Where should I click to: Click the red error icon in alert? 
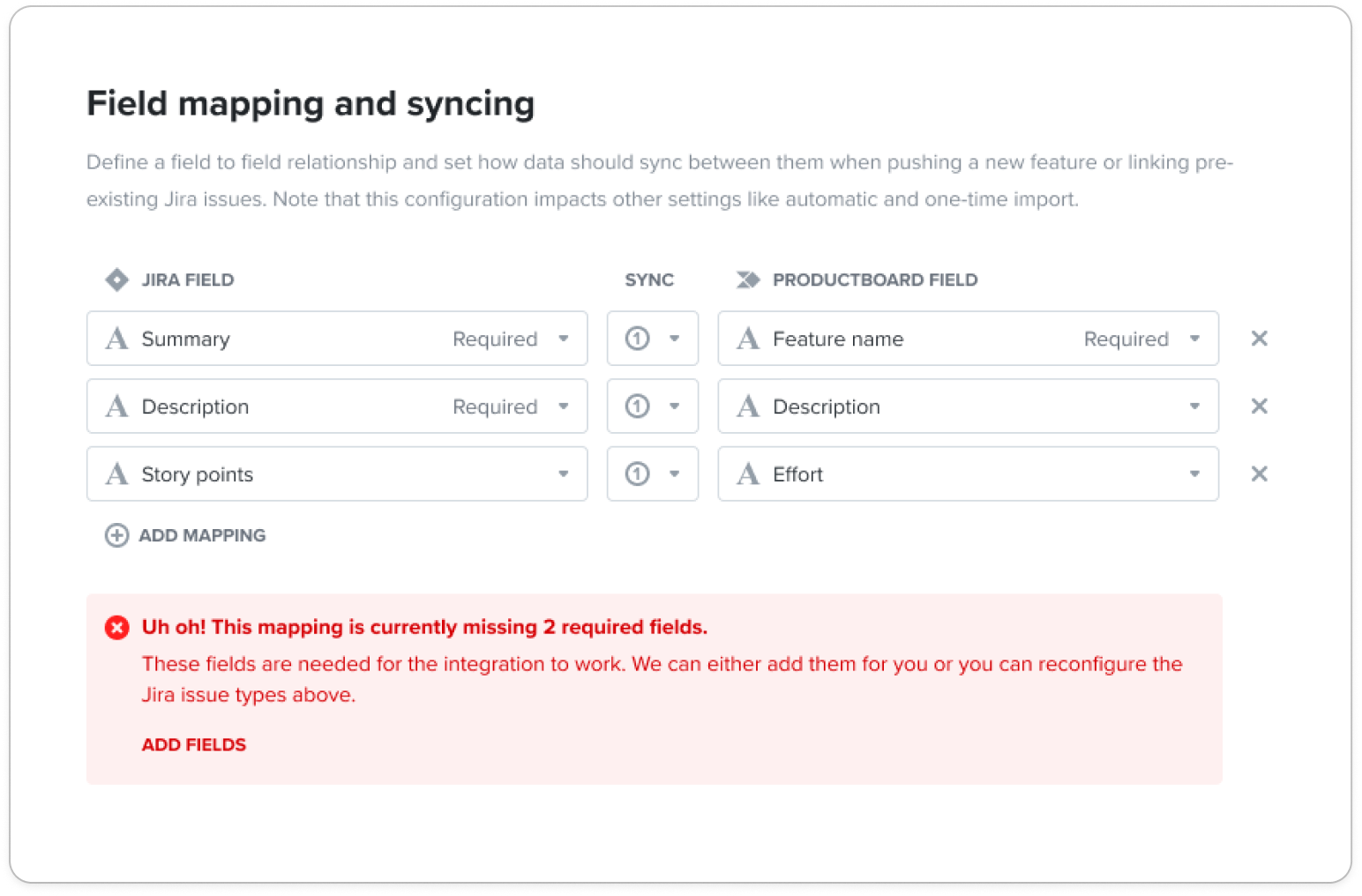click(116, 627)
